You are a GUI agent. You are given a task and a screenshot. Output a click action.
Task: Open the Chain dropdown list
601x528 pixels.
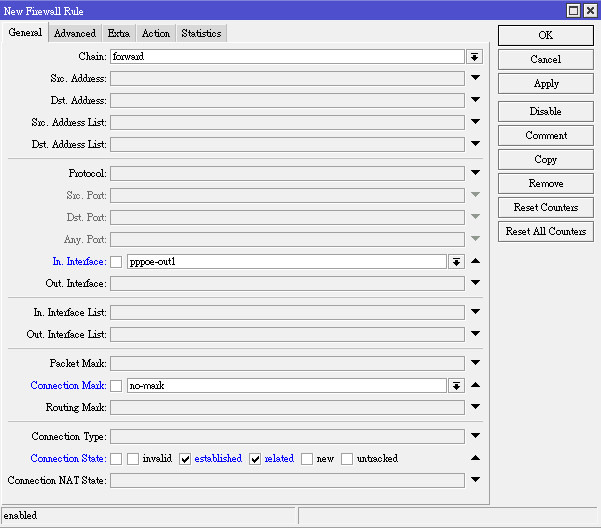click(474, 57)
